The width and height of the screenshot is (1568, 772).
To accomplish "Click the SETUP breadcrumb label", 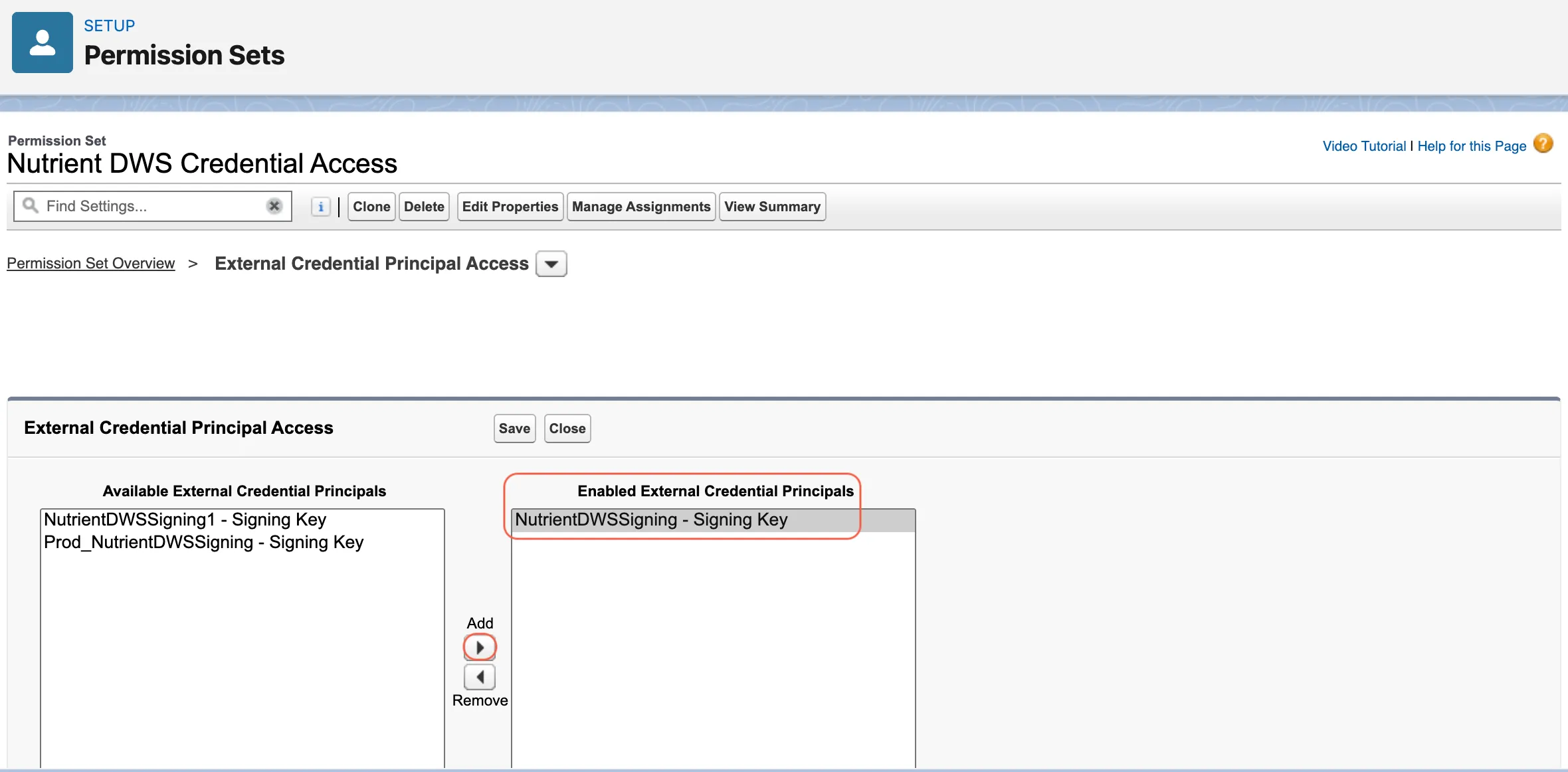I will [110, 26].
